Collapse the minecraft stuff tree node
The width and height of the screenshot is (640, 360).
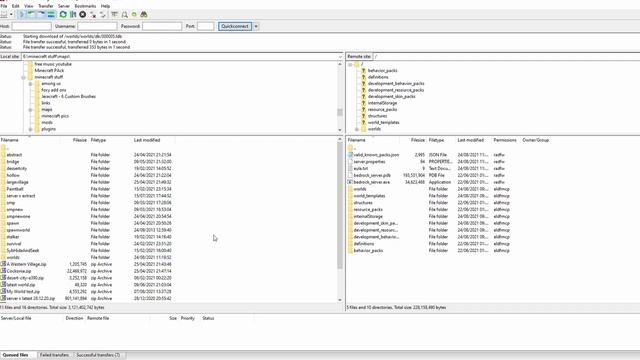click(23, 77)
